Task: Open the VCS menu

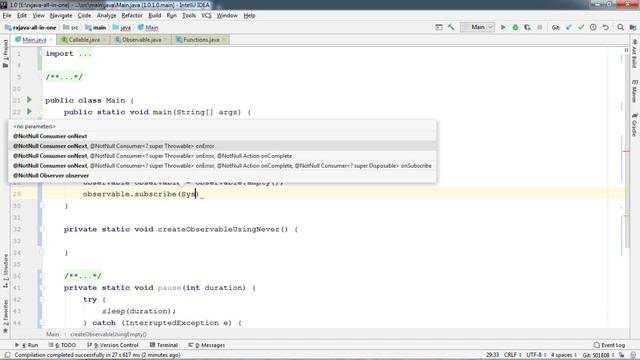Action: click(206, 16)
